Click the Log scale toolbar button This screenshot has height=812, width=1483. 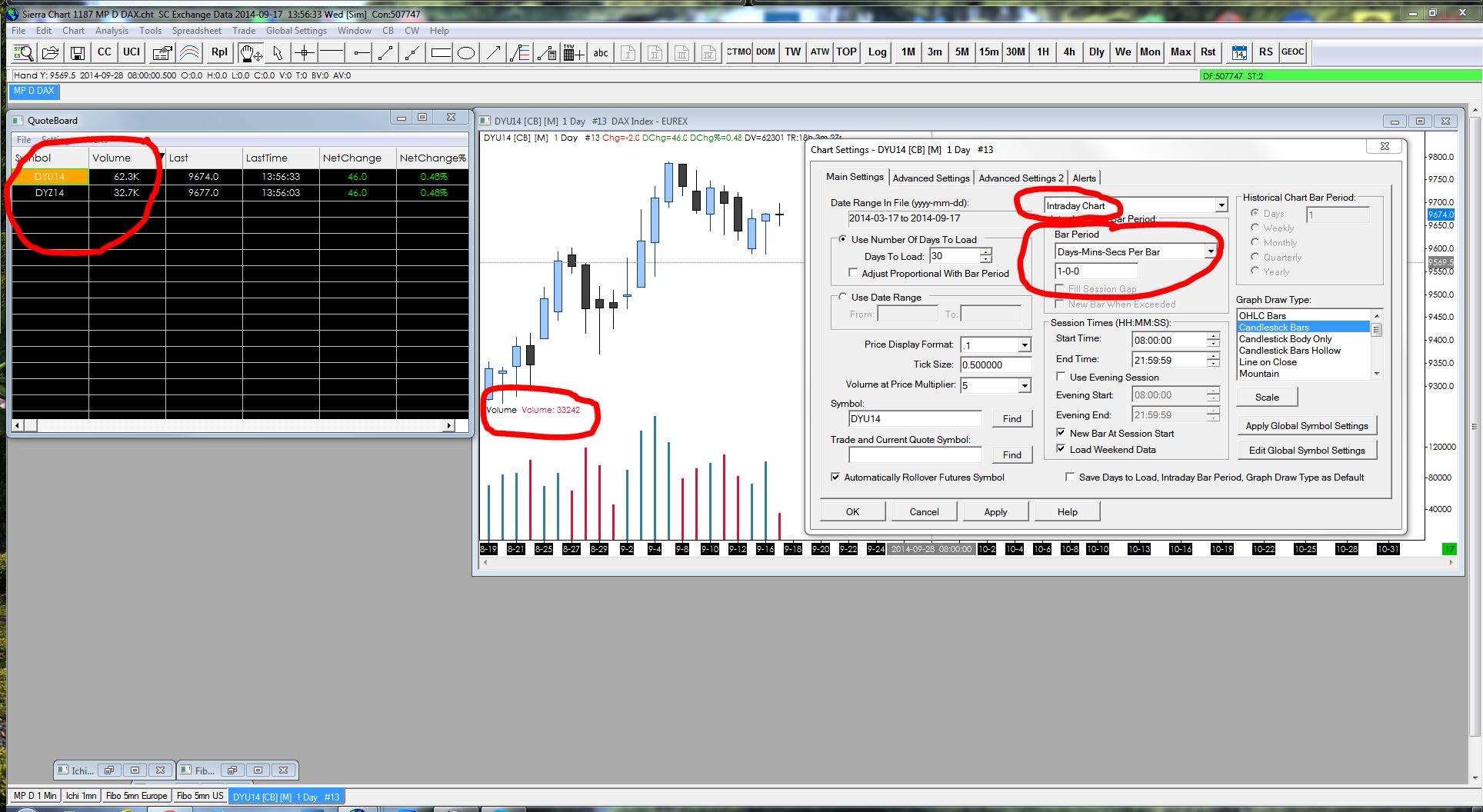(877, 52)
